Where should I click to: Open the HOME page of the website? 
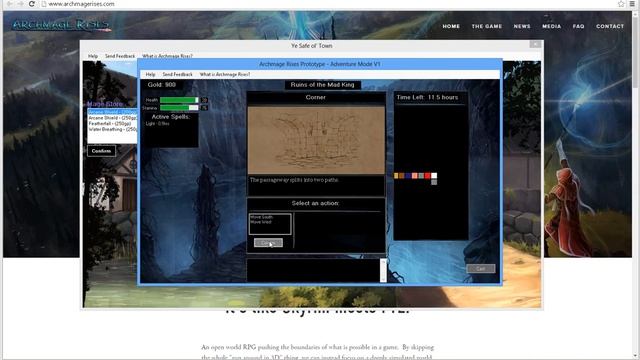point(451,26)
